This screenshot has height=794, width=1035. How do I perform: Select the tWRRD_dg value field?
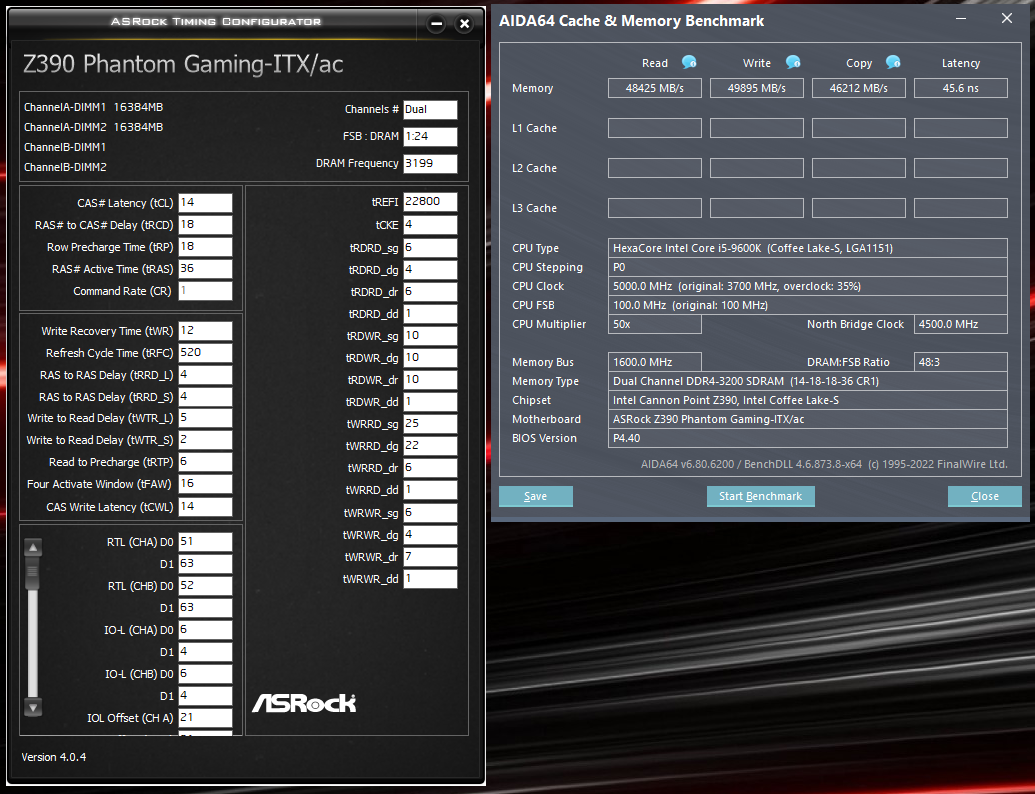[430, 446]
